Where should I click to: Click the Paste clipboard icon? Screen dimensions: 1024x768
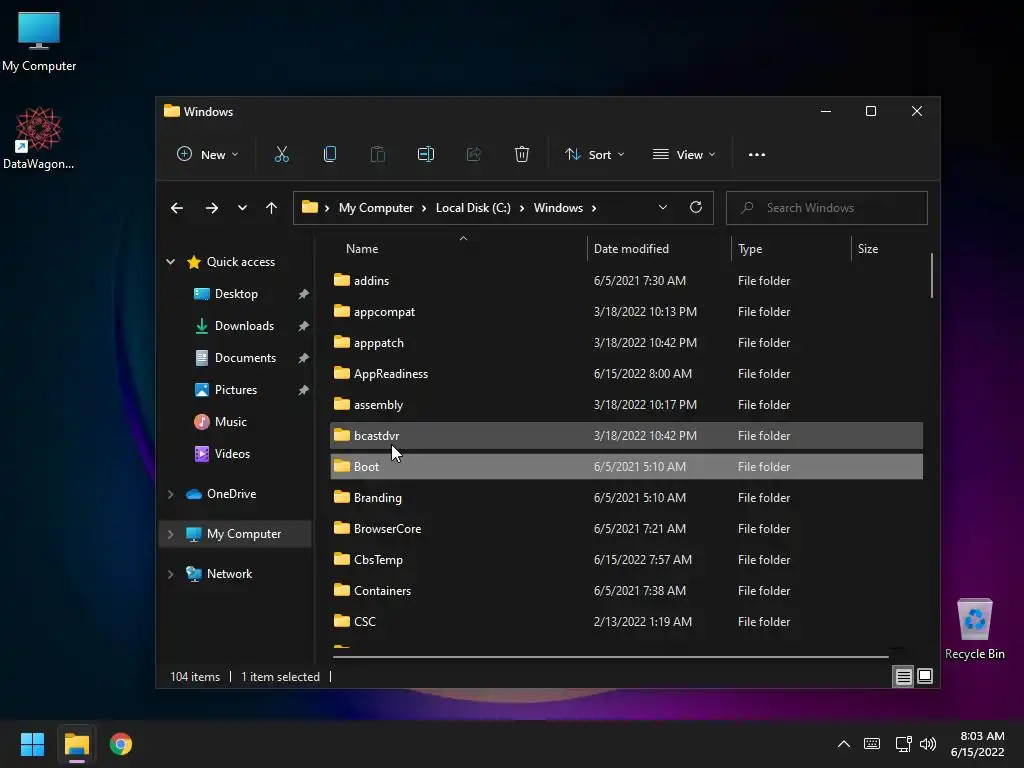tap(377, 155)
